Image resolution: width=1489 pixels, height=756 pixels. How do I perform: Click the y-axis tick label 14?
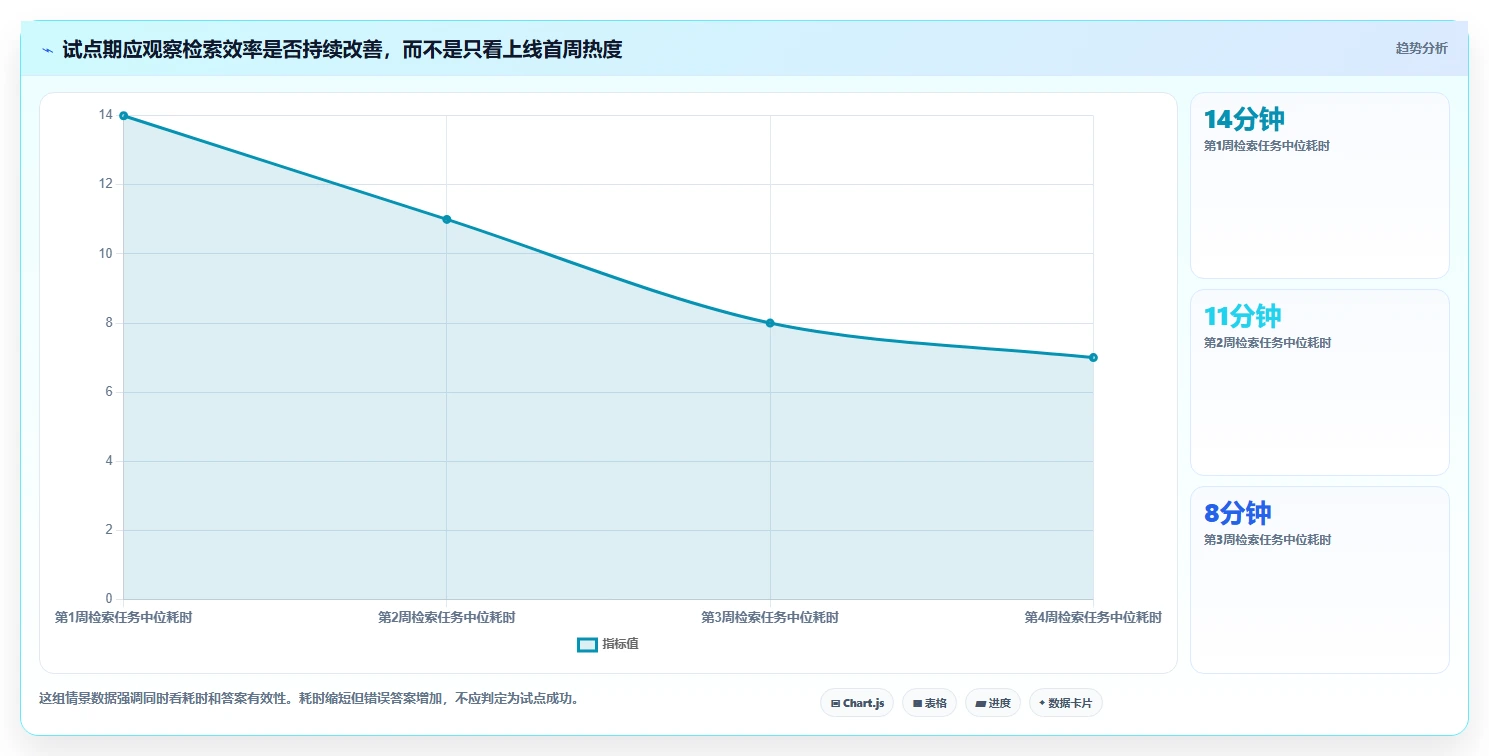point(106,115)
